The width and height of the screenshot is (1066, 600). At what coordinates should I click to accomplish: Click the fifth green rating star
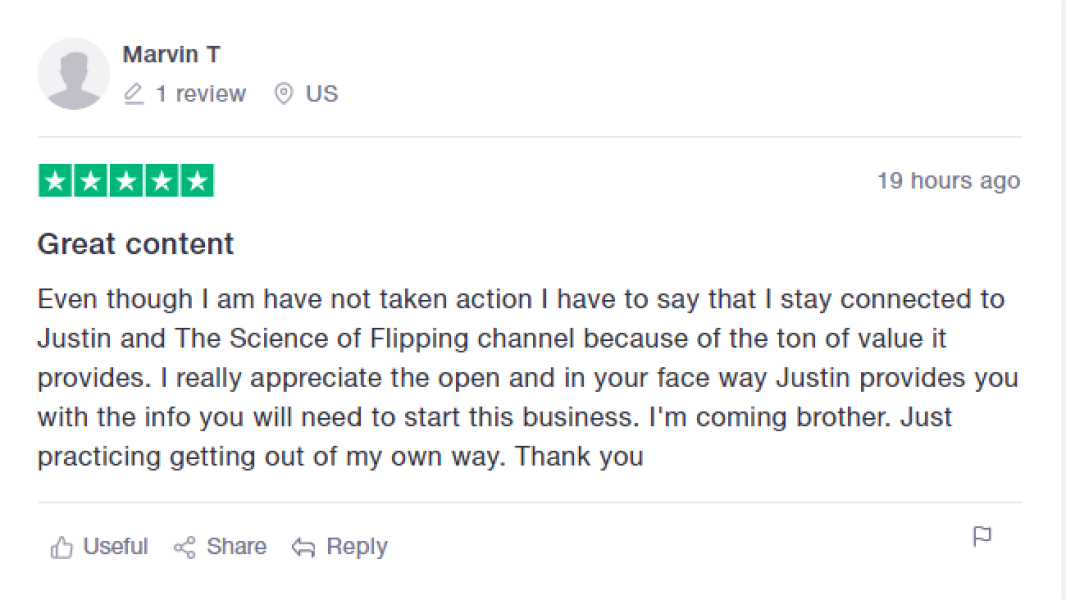click(x=197, y=181)
